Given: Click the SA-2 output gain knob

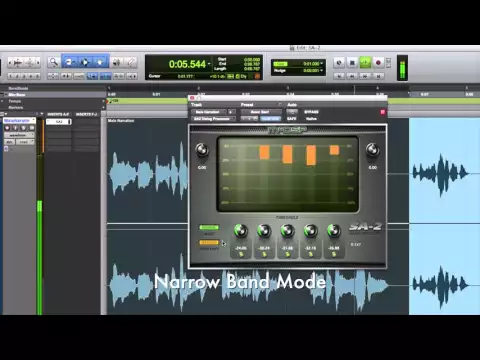Looking at the screenshot, I should tap(372, 150).
